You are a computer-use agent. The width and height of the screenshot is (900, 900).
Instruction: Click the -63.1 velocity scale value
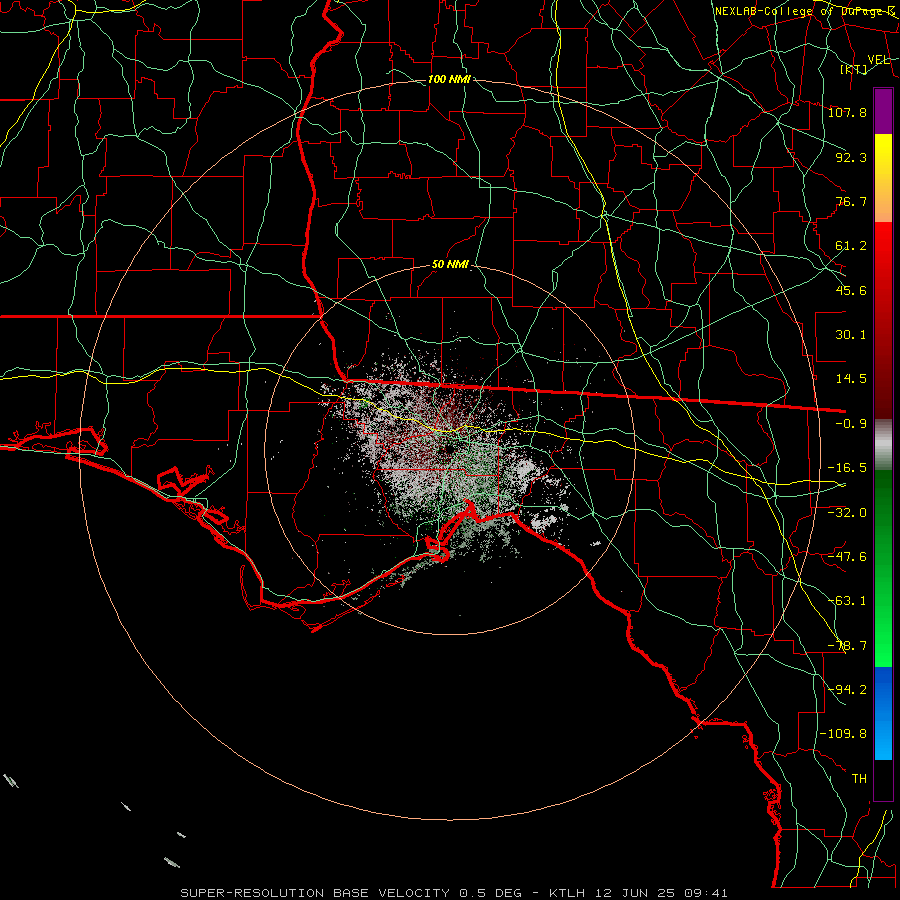click(847, 601)
